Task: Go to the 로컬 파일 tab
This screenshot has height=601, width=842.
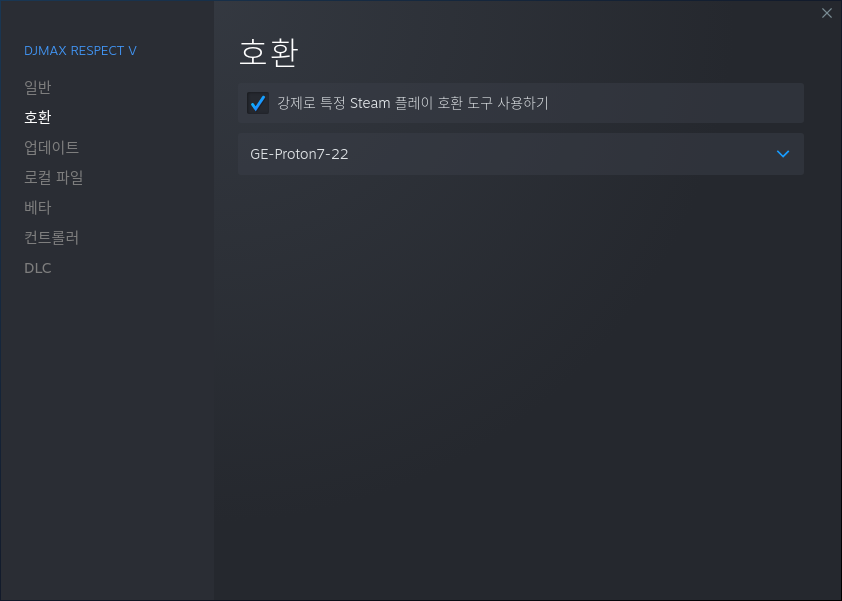Action: (54, 177)
